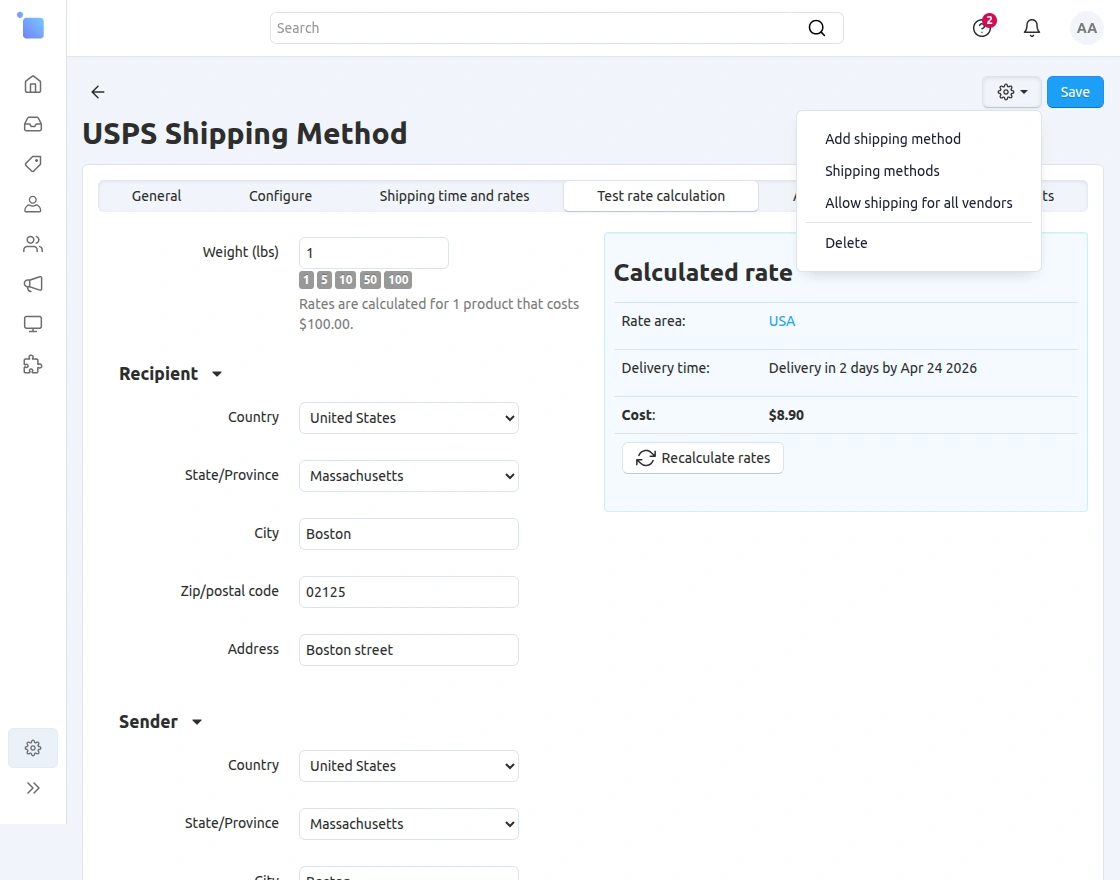Click Delivery in 2 days text
Viewport: 1120px width, 880px height.
(x=872, y=368)
